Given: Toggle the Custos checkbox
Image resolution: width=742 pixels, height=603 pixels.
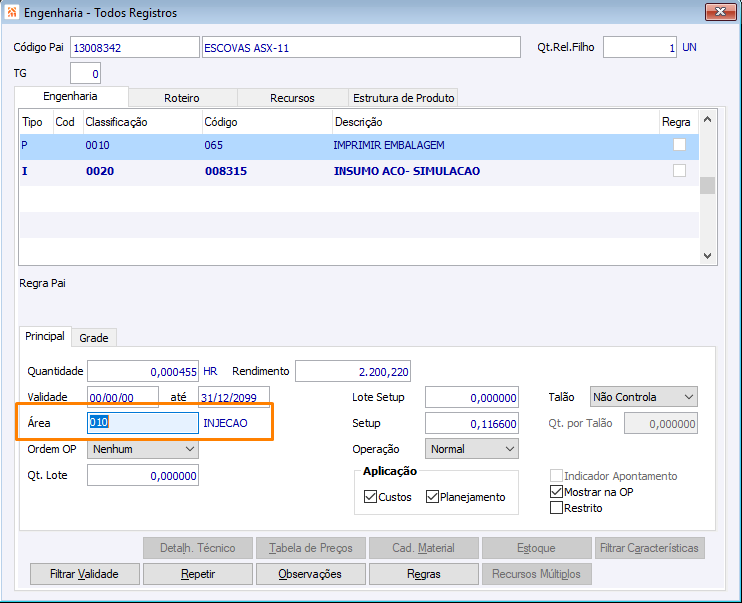Looking at the screenshot, I should 370,497.
